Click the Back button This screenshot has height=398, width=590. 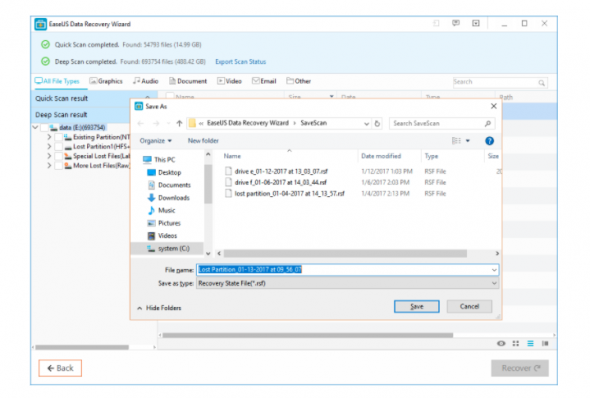click(60, 368)
